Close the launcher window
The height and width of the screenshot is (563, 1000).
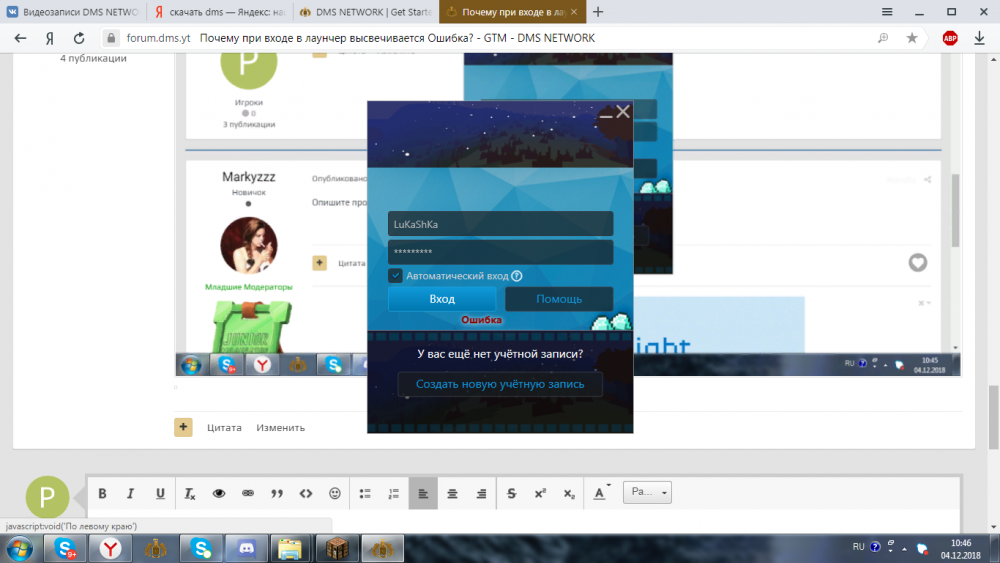pos(623,112)
